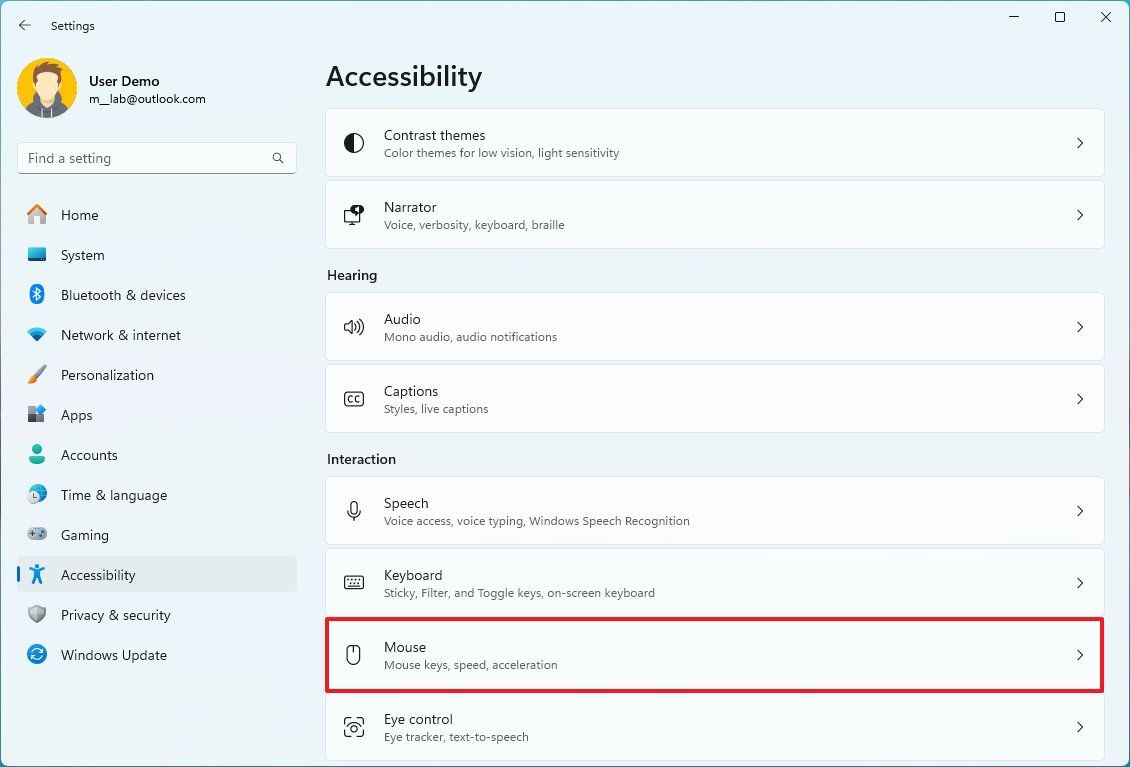
Task: Select the Captions CC icon
Action: coord(354,398)
